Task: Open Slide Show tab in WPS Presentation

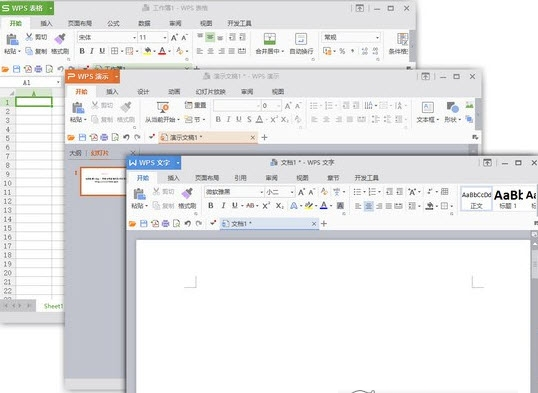Action: tap(210, 92)
